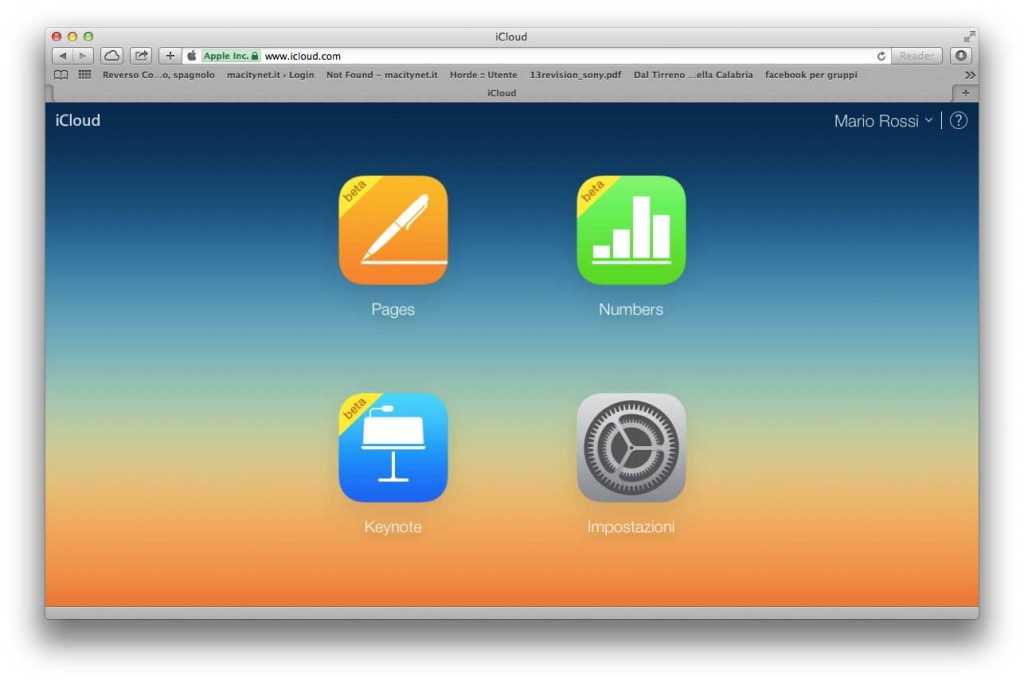
Task: Click the Apple Inc. certificate badge
Action: point(223,55)
